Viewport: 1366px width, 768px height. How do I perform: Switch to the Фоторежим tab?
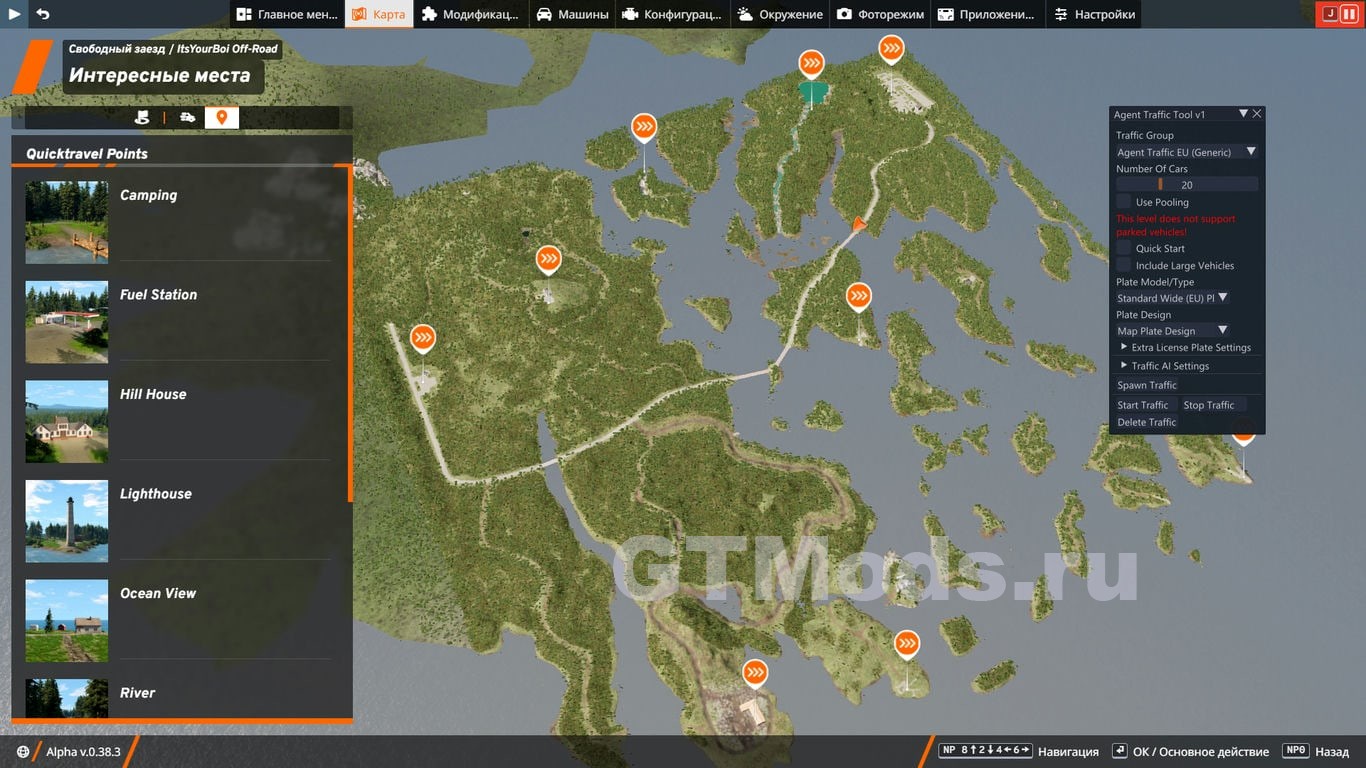click(x=880, y=14)
